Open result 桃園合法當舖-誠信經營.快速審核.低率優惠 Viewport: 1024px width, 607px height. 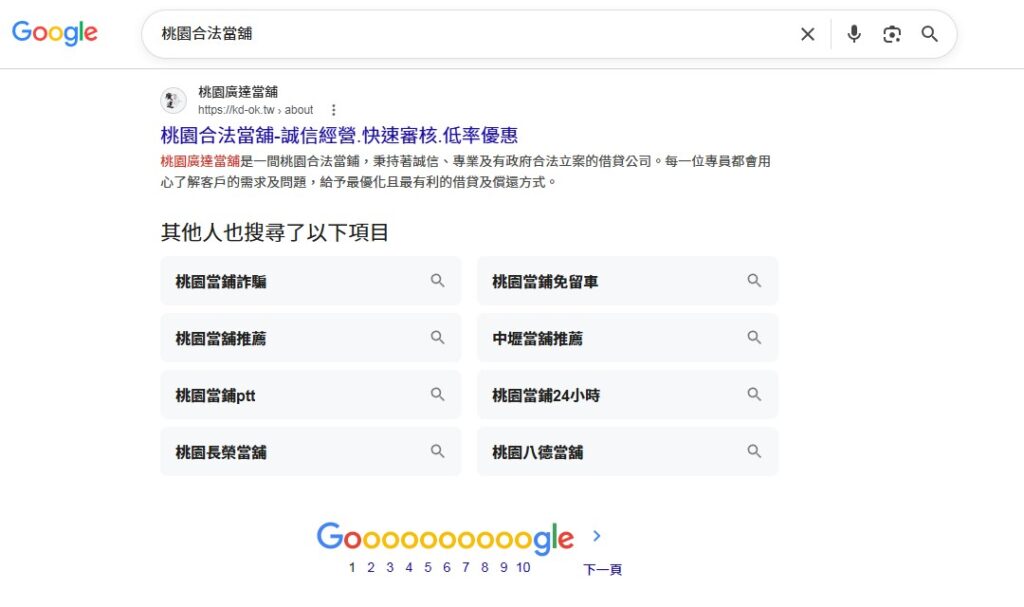point(339,135)
